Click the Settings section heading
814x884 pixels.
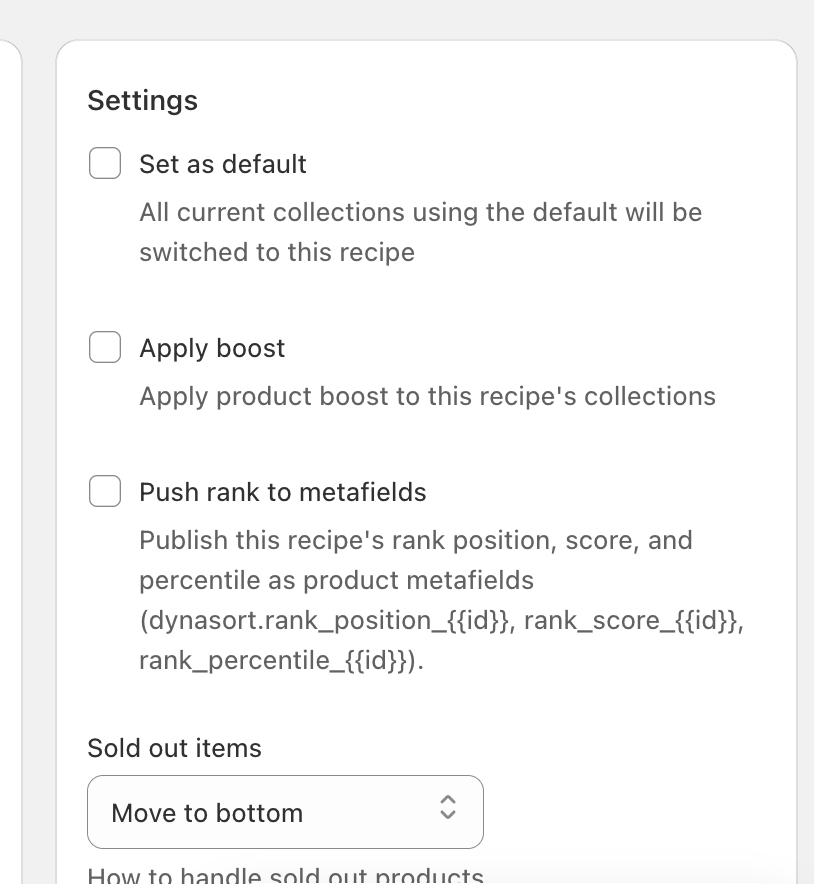142,100
